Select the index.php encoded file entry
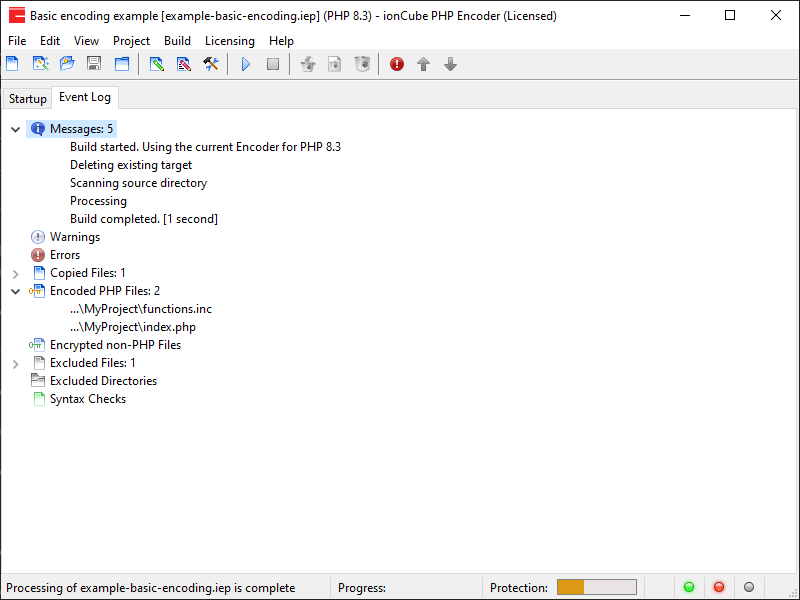Screen dimensions: 800x600 pos(133,327)
